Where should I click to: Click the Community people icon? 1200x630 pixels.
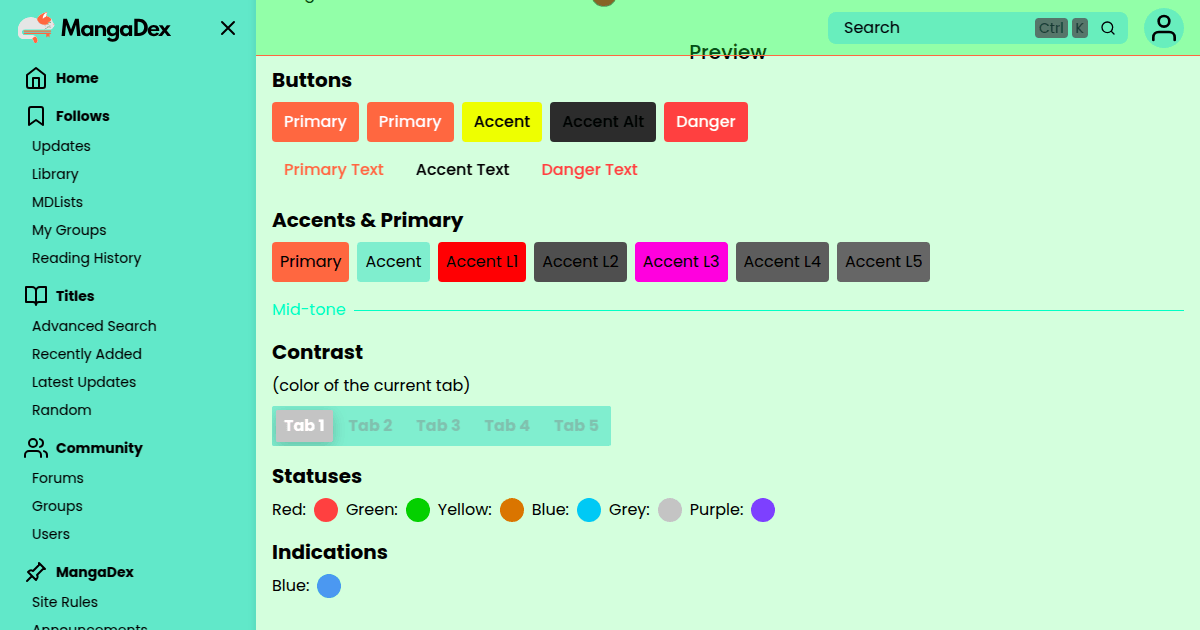(36, 448)
